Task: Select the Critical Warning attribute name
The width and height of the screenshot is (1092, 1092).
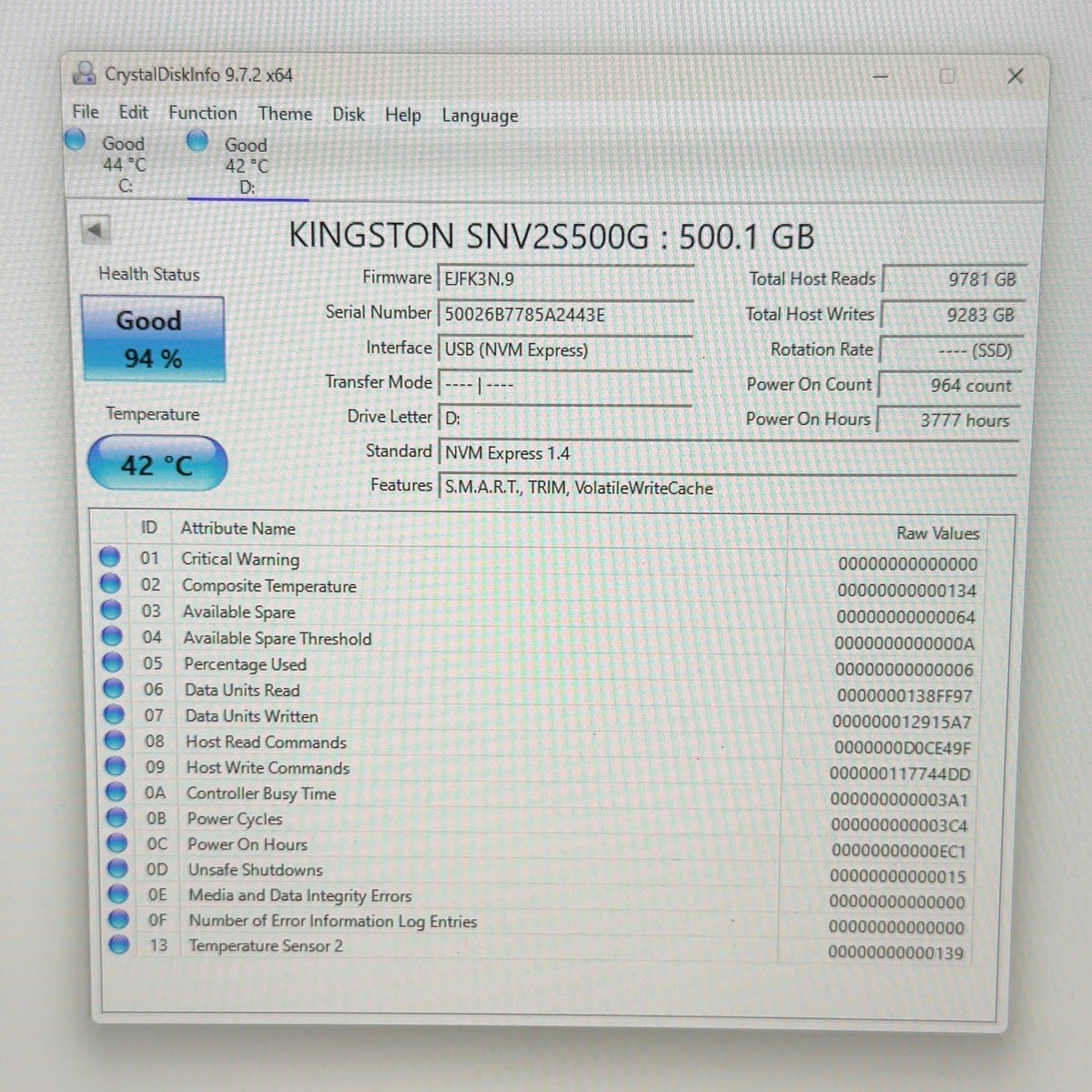Action: (x=240, y=560)
